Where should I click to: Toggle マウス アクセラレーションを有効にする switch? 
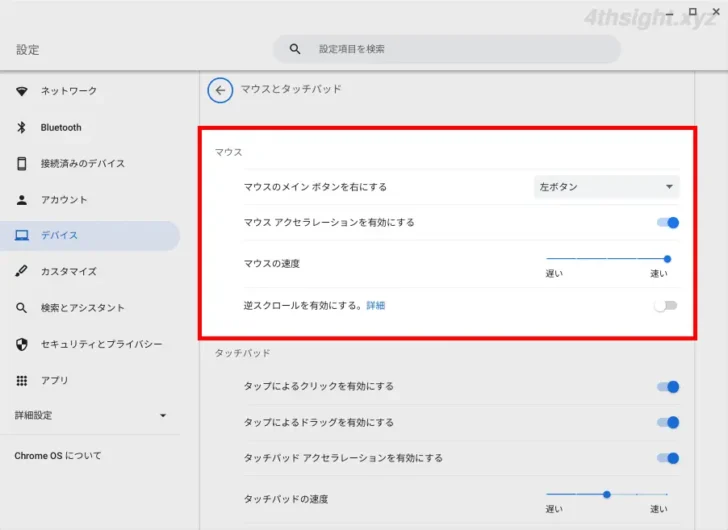[668, 223]
